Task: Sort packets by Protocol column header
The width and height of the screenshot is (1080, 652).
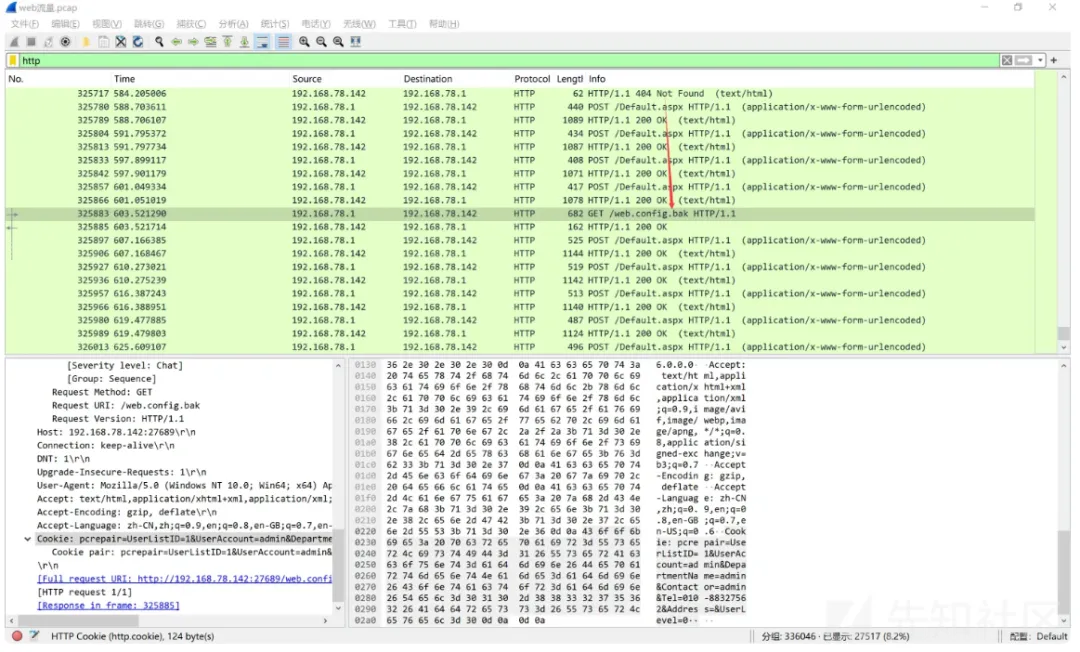Action: tap(532, 79)
